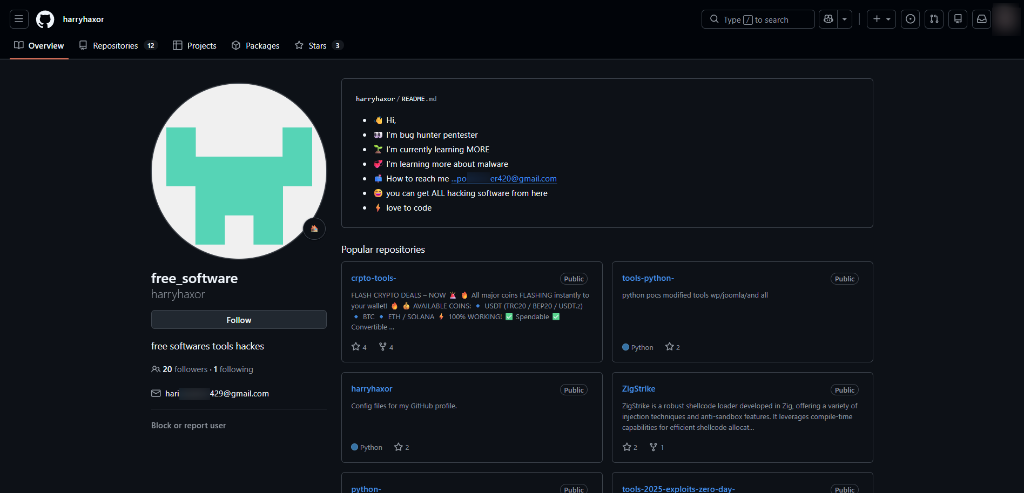The width and height of the screenshot is (1024, 493).
Task: Click the star count on ZigStrike
Action: pyautogui.click(x=630, y=448)
